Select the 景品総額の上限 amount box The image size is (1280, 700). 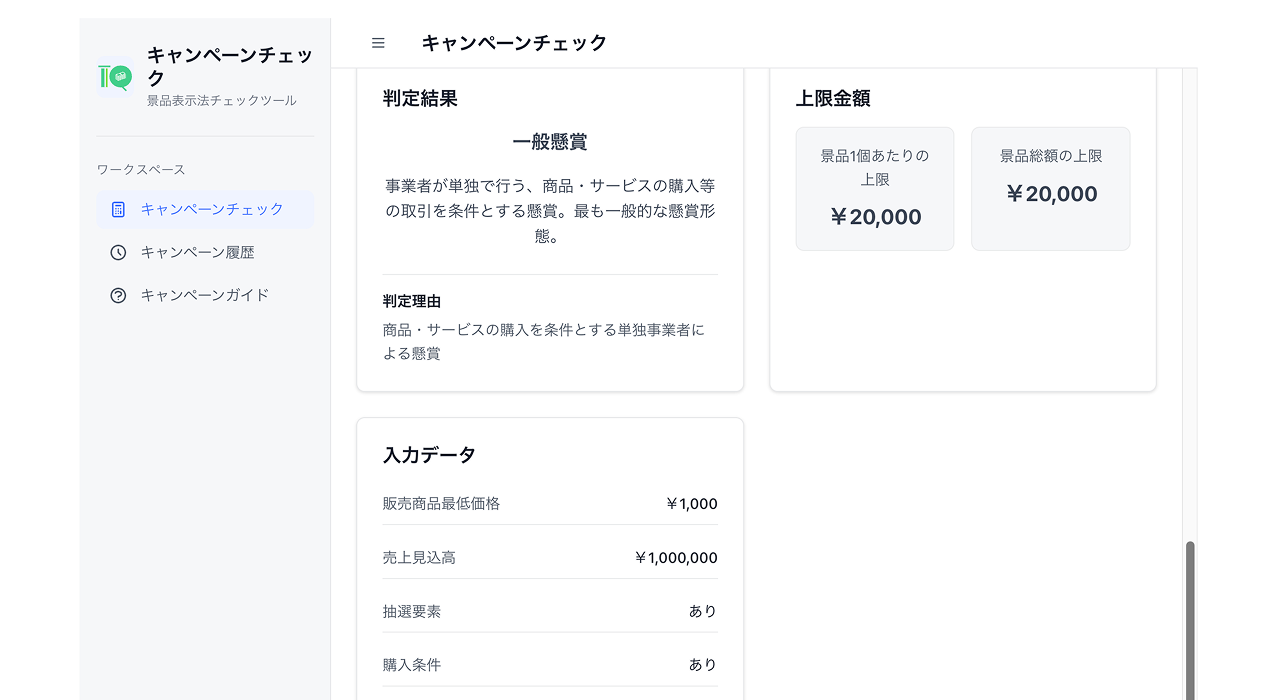[1051, 188]
